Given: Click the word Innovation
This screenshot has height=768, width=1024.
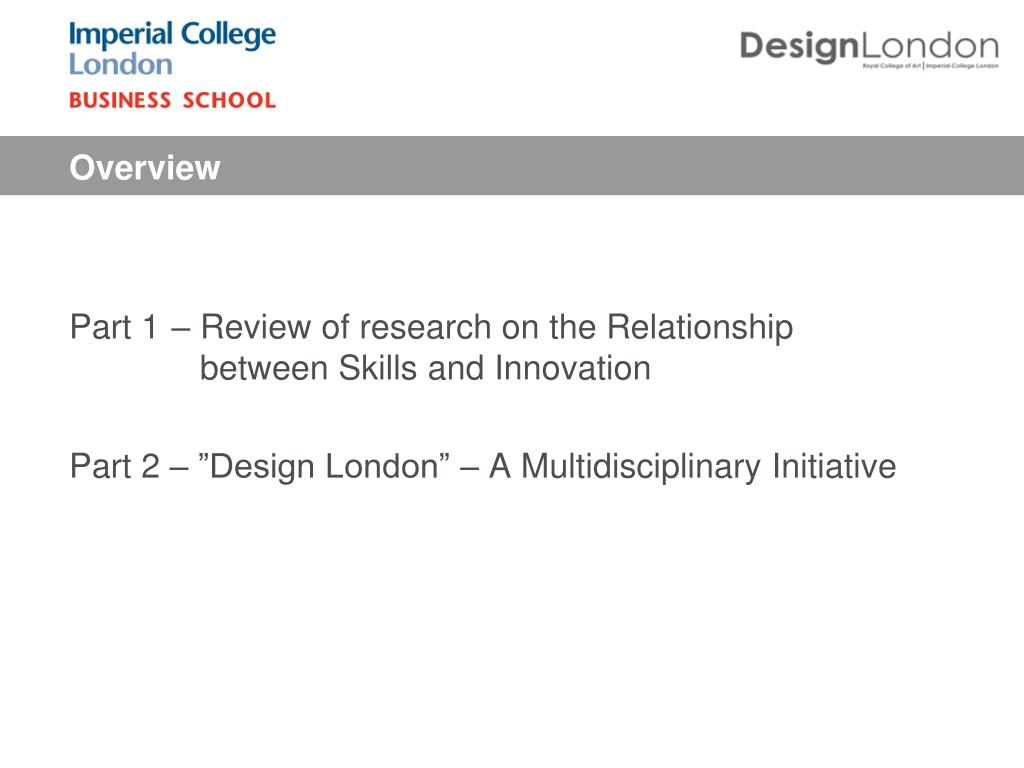Looking at the screenshot, I should 573,368.
